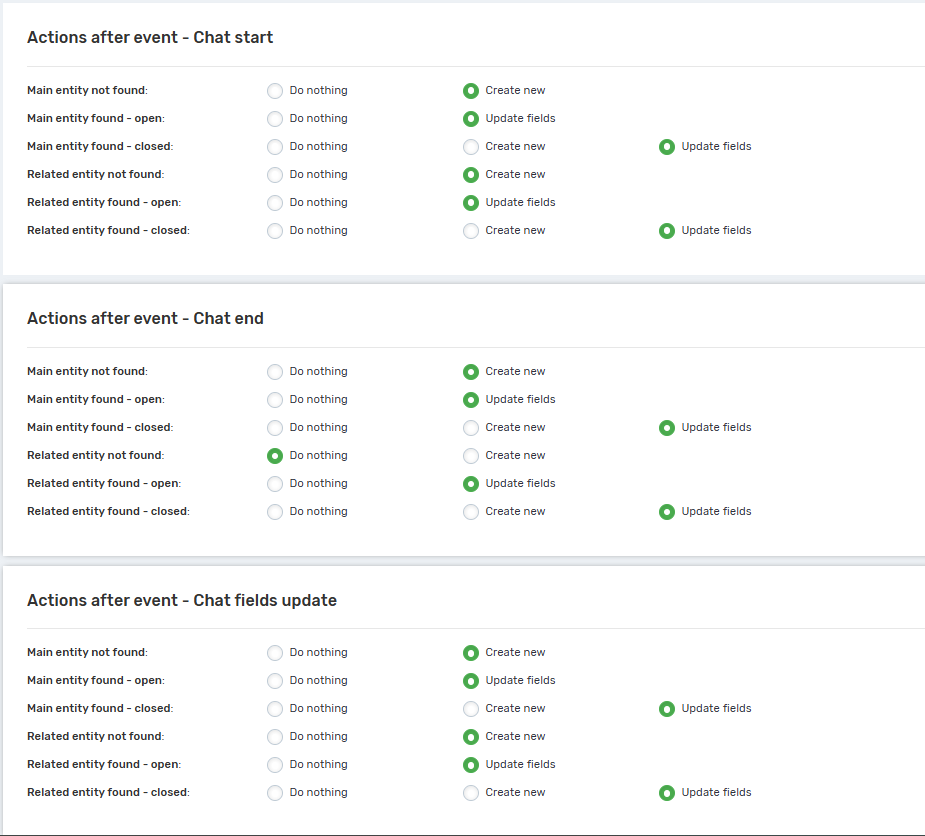Select 'Do nothing' for Chat start Main entity found - open
This screenshot has height=836, width=925.
tap(275, 119)
